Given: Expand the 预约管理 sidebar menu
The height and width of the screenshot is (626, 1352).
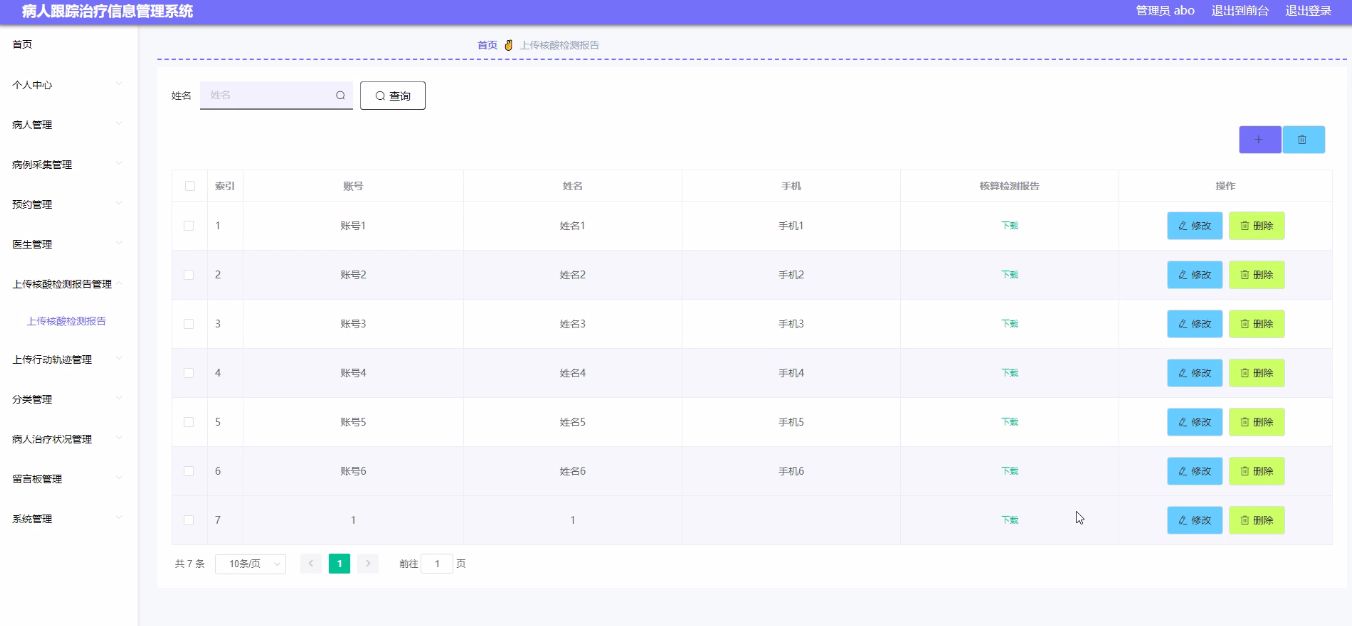Looking at the screenshot, I should click(x=68, y=205).
